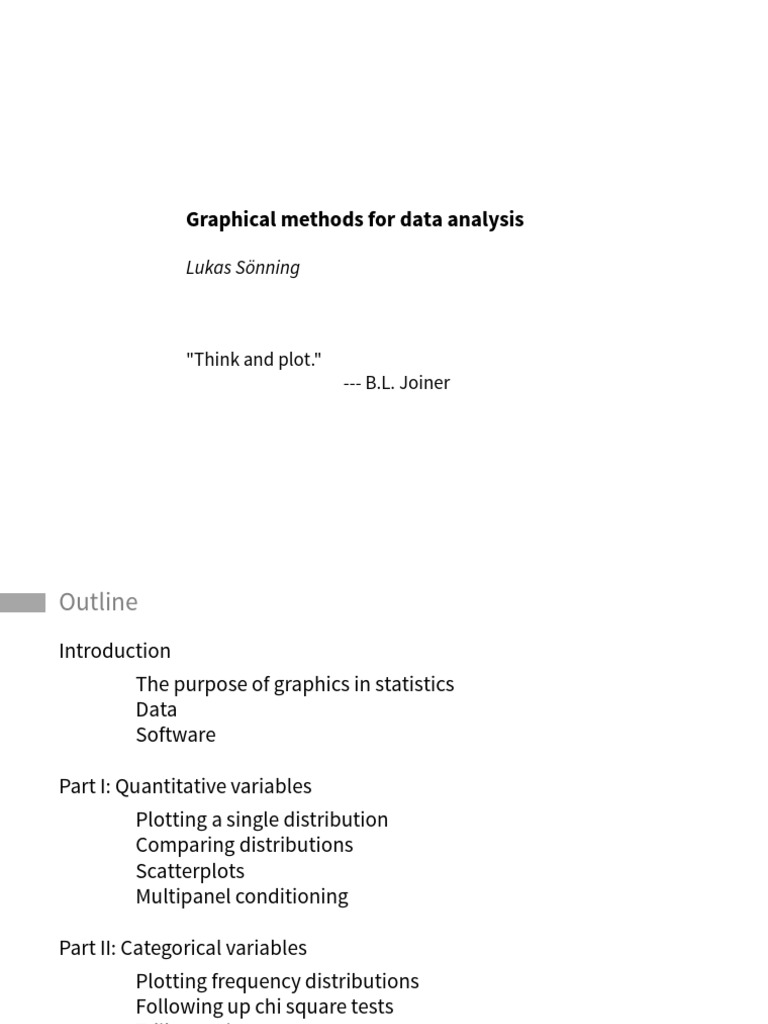This screenshot has height=1024, width=768.
Task: Click 'Multipanel conditioning' in the outline
Action: point(242,896)
